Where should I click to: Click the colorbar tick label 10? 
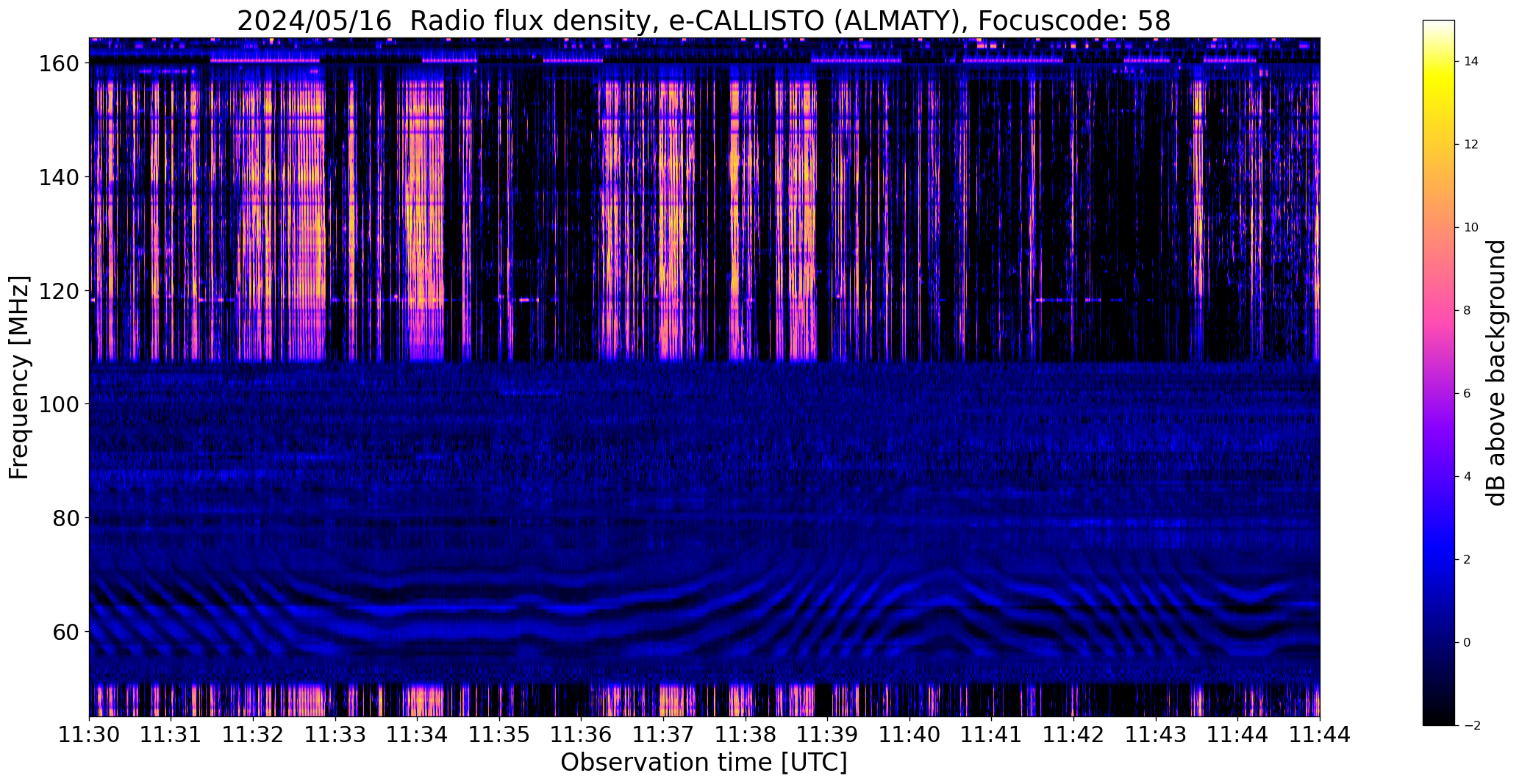pos(1471,228)
